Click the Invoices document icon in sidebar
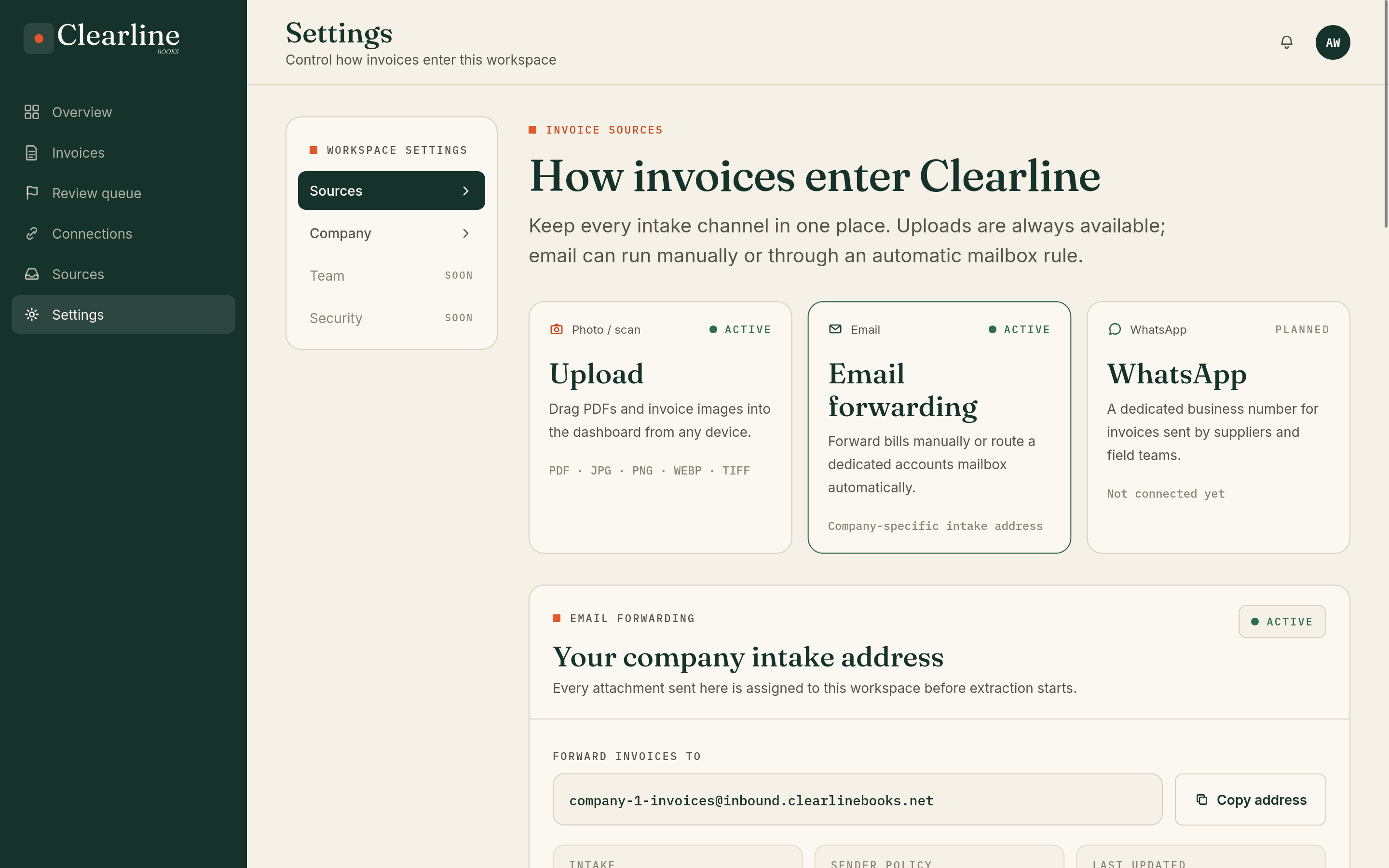Screen dimensions: 1389x868 (x=31, y=153)
